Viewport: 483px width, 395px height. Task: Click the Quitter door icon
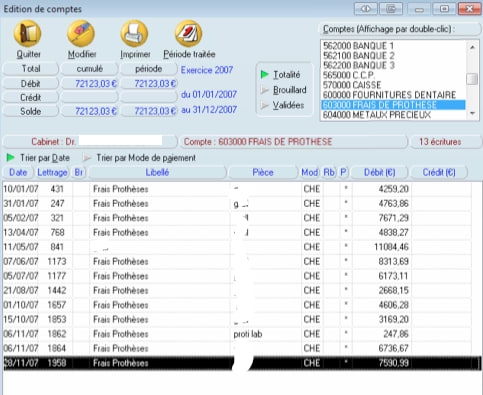coord(27,34)
